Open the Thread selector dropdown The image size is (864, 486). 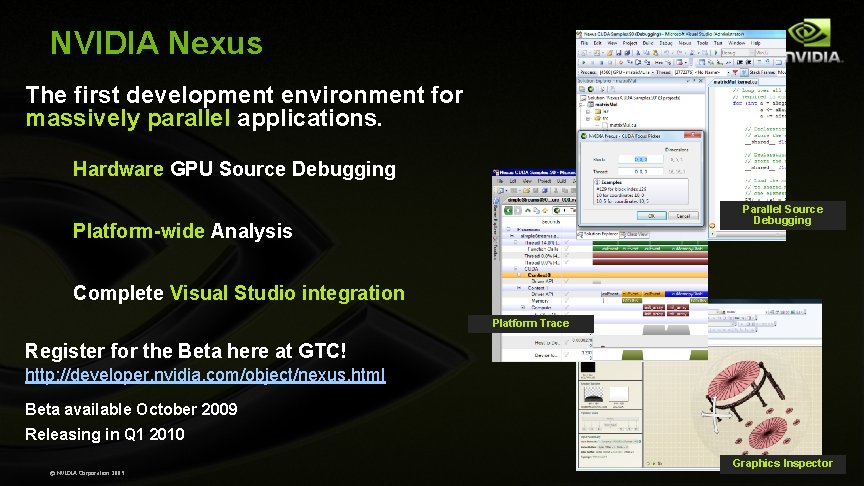tap(701, 73)
